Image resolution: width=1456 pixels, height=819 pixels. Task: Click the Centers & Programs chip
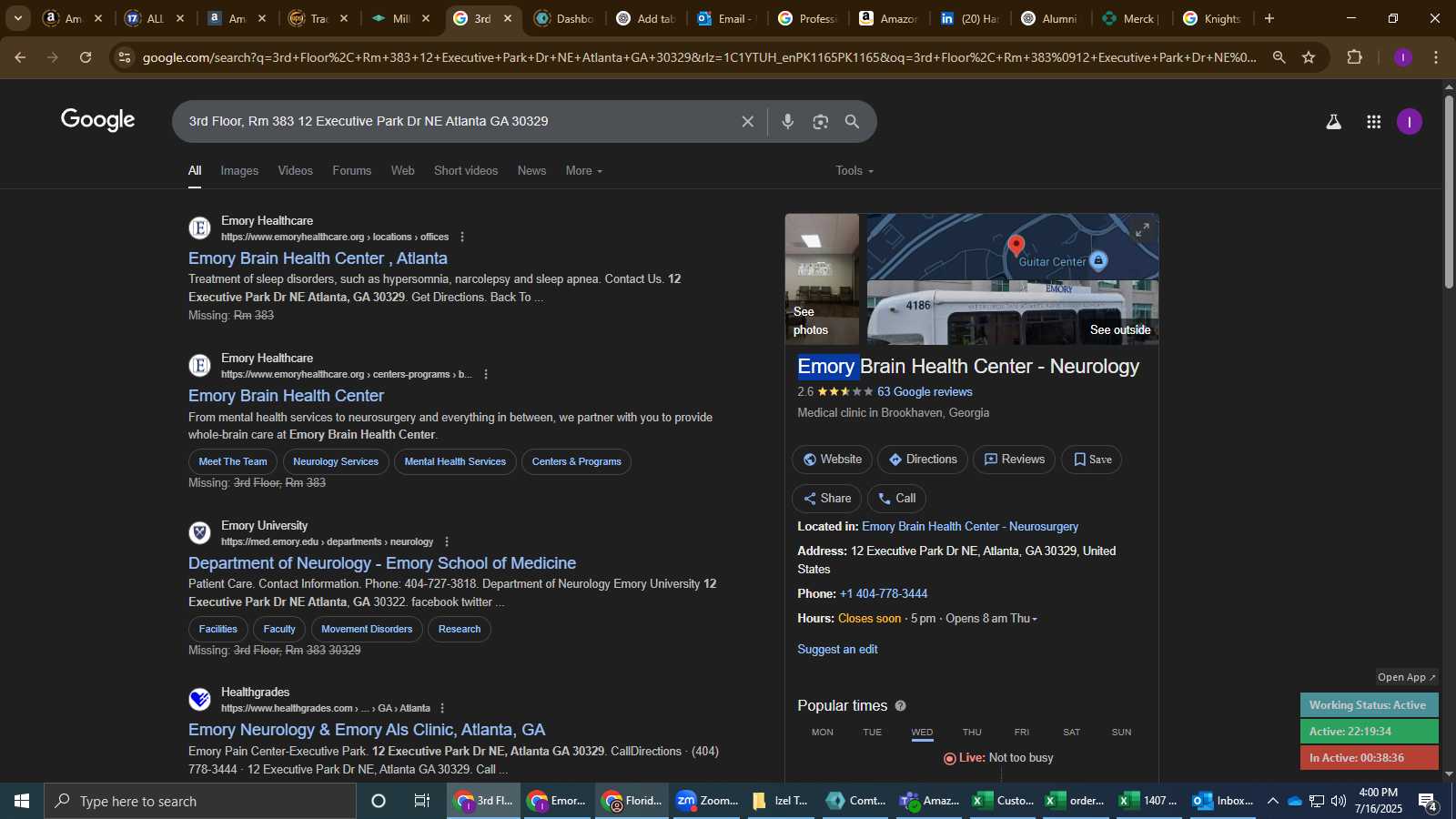click(x=576, y=462)
